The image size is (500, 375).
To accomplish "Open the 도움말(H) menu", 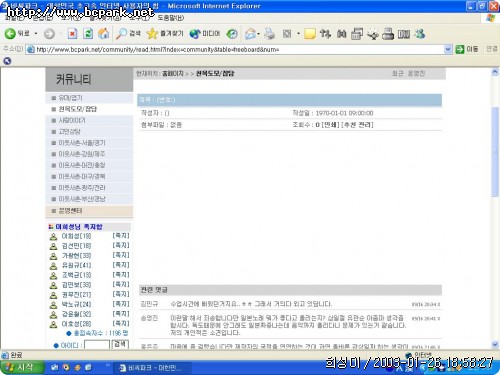I will tap(170, 18).
